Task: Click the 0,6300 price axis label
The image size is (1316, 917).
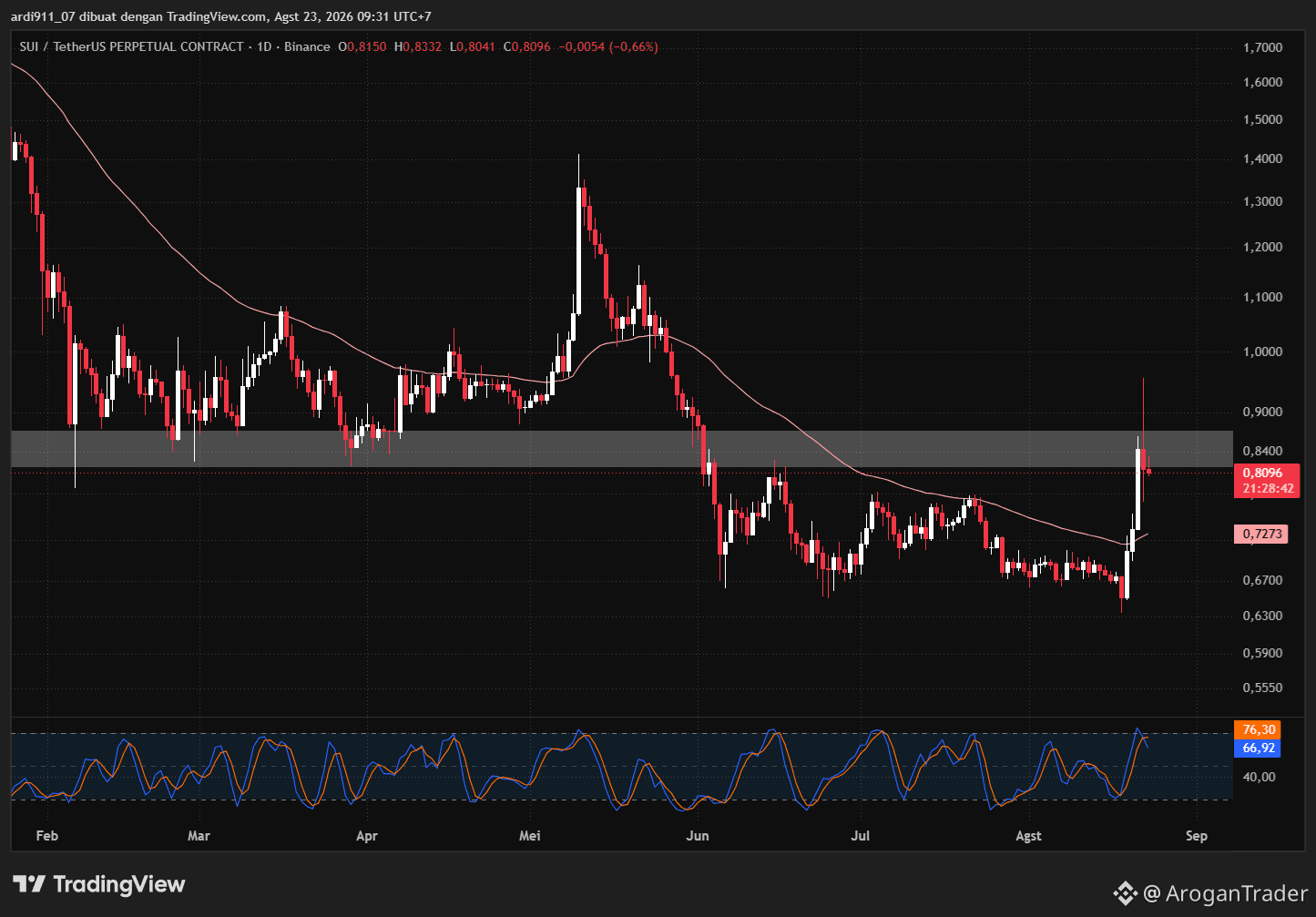Action: (x=1262, y=616)
